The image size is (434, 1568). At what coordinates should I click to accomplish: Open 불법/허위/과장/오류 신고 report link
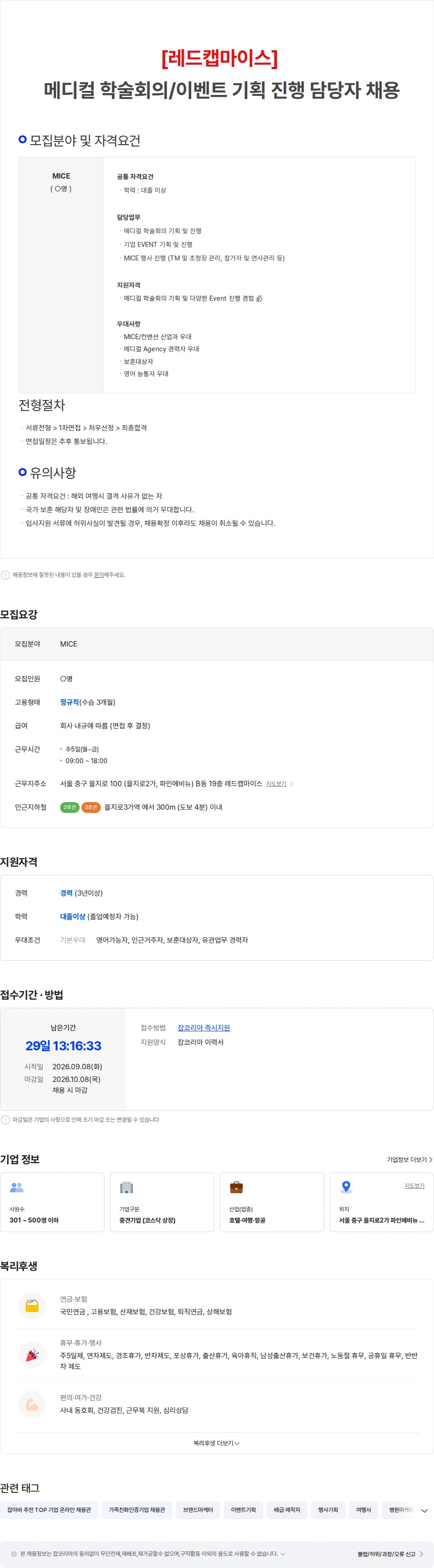(x=390, y=1554)
